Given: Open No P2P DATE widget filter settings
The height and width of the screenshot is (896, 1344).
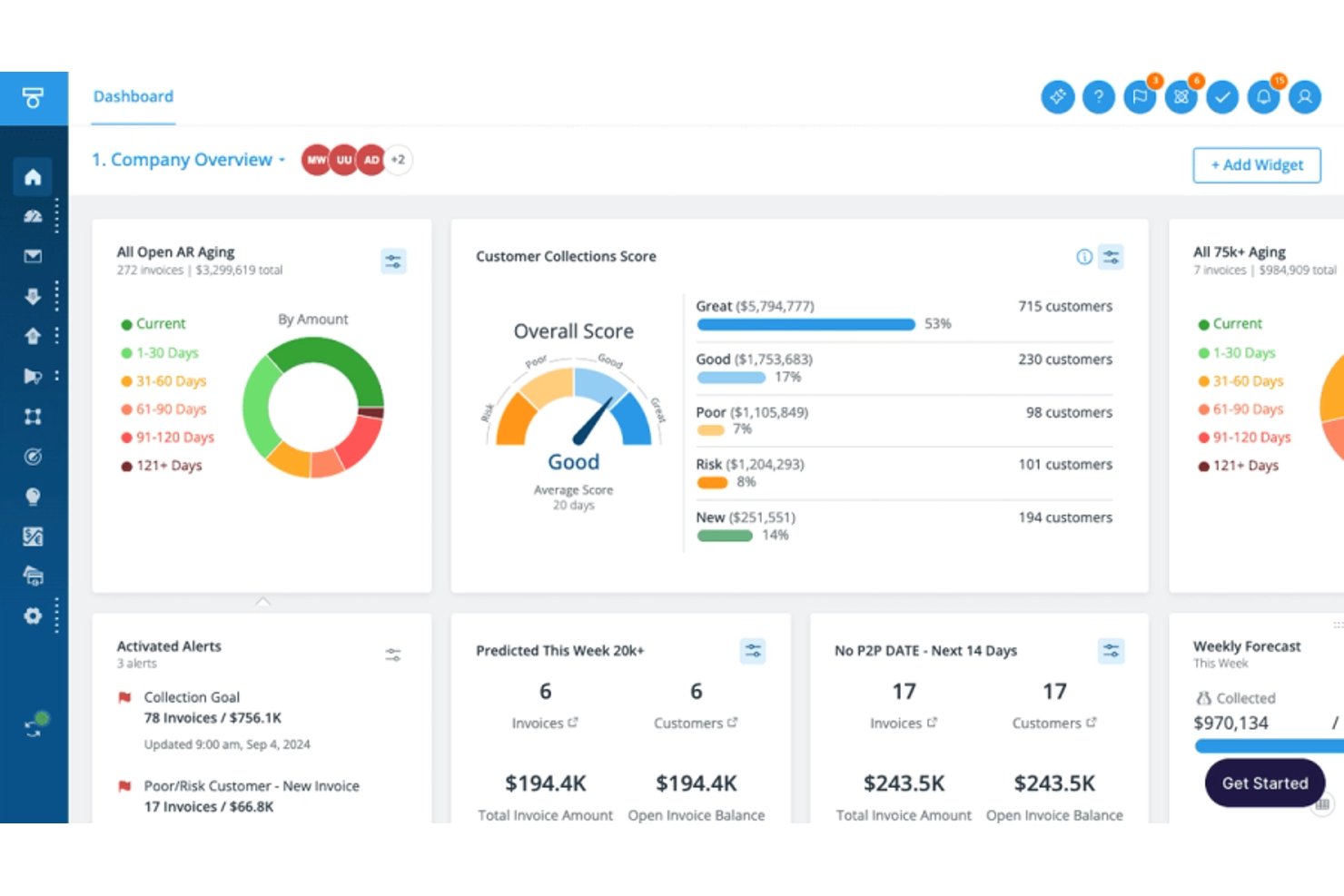Looking at the screenshot, I should 1112,651.
